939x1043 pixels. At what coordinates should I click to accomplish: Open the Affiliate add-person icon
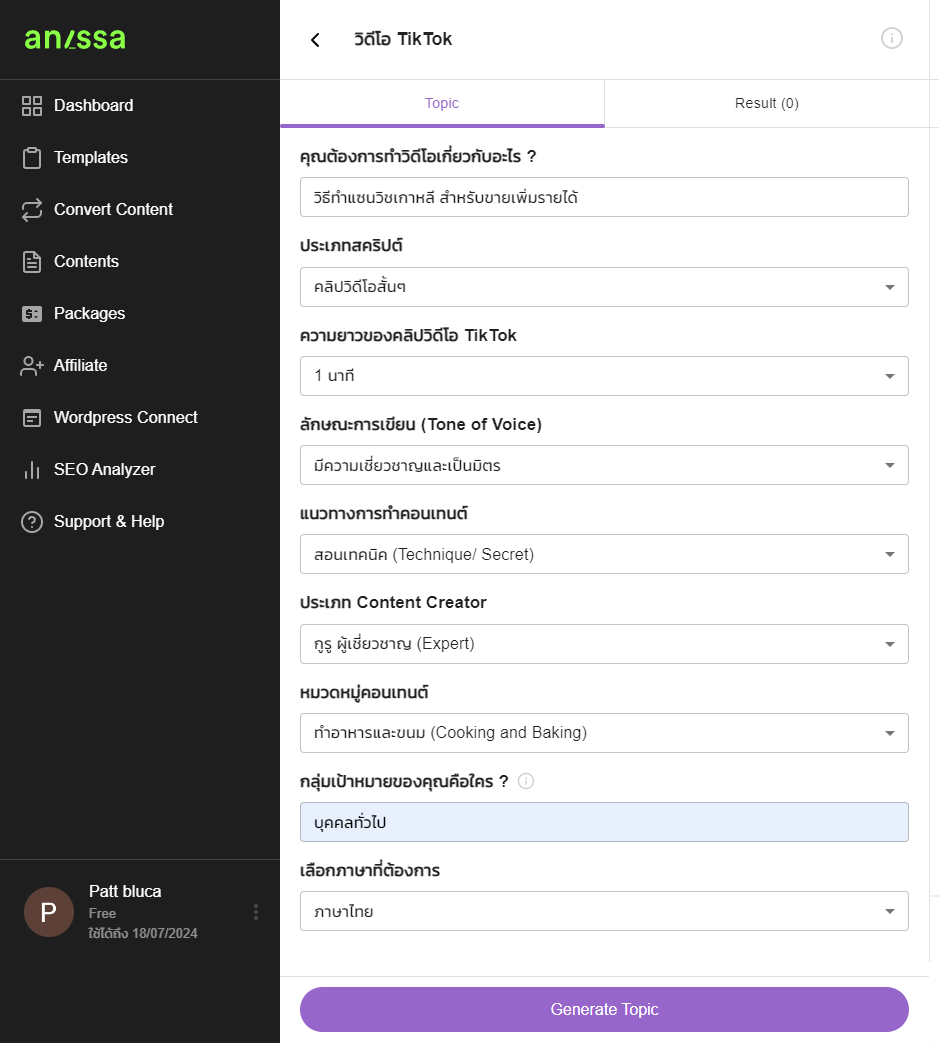coord(32,366)
